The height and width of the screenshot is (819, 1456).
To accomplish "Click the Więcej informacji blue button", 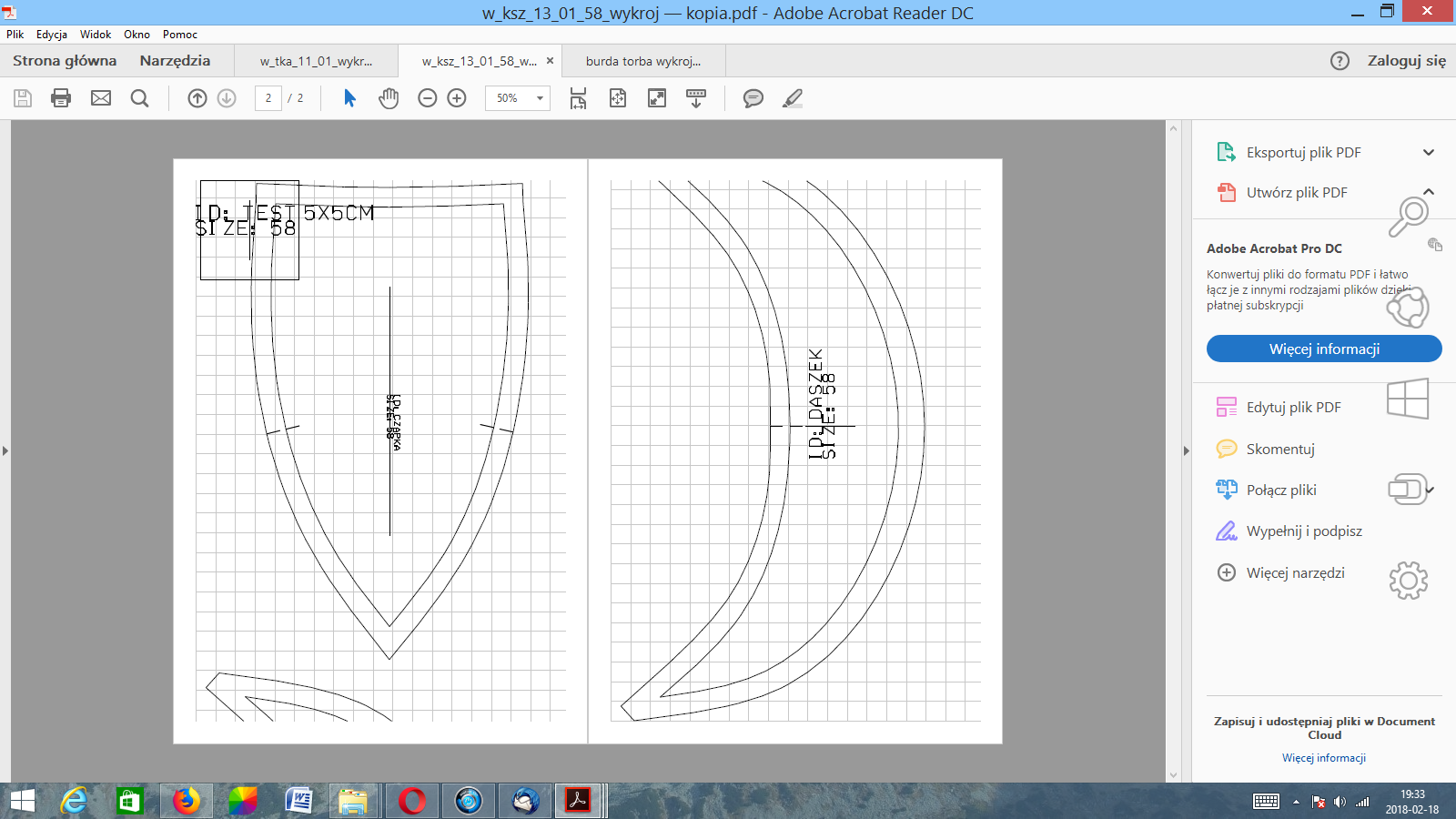I will (x=1324, y=349).
